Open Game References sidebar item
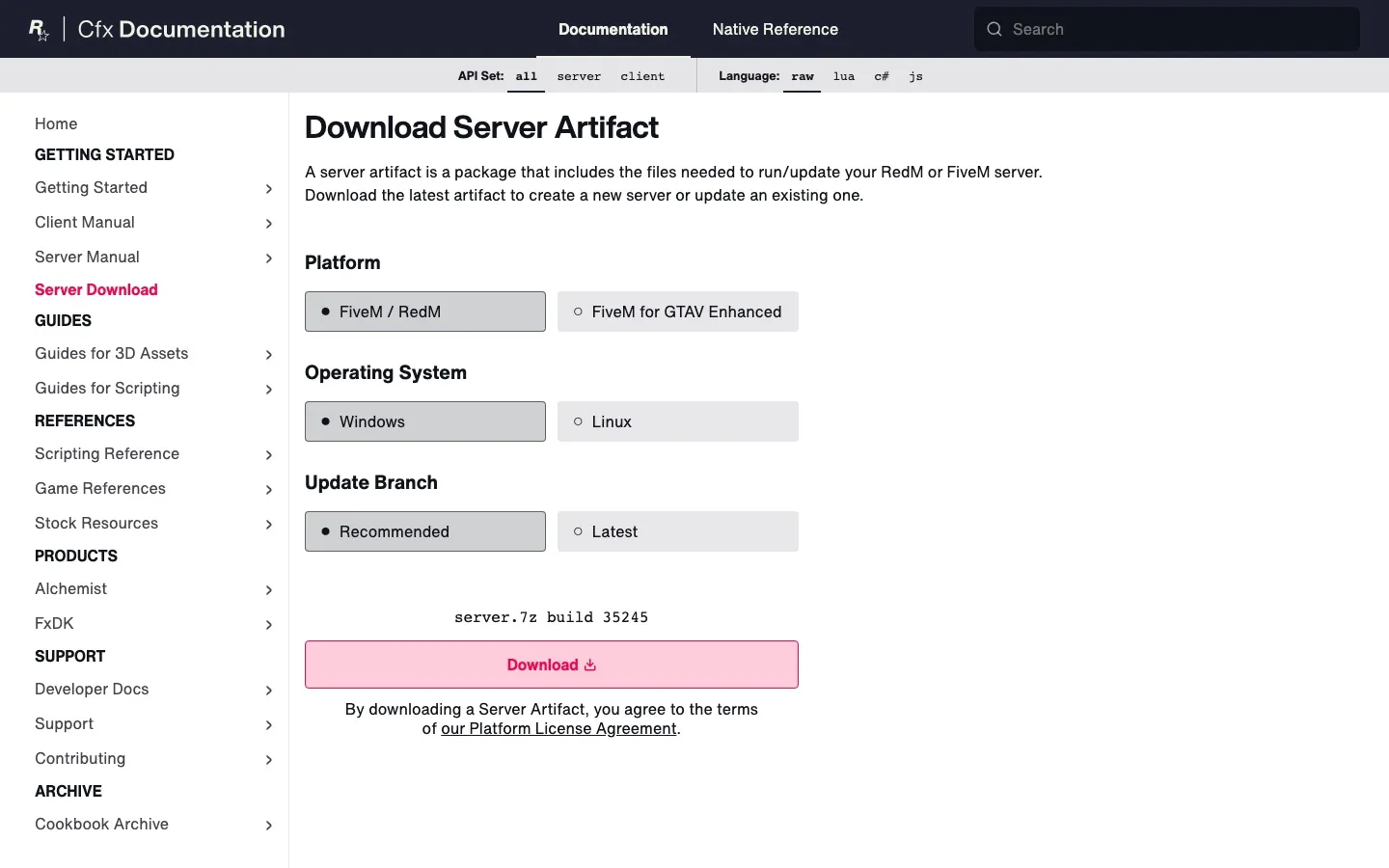This screenshot has width=1389, height=868. [x=100, y=488]
